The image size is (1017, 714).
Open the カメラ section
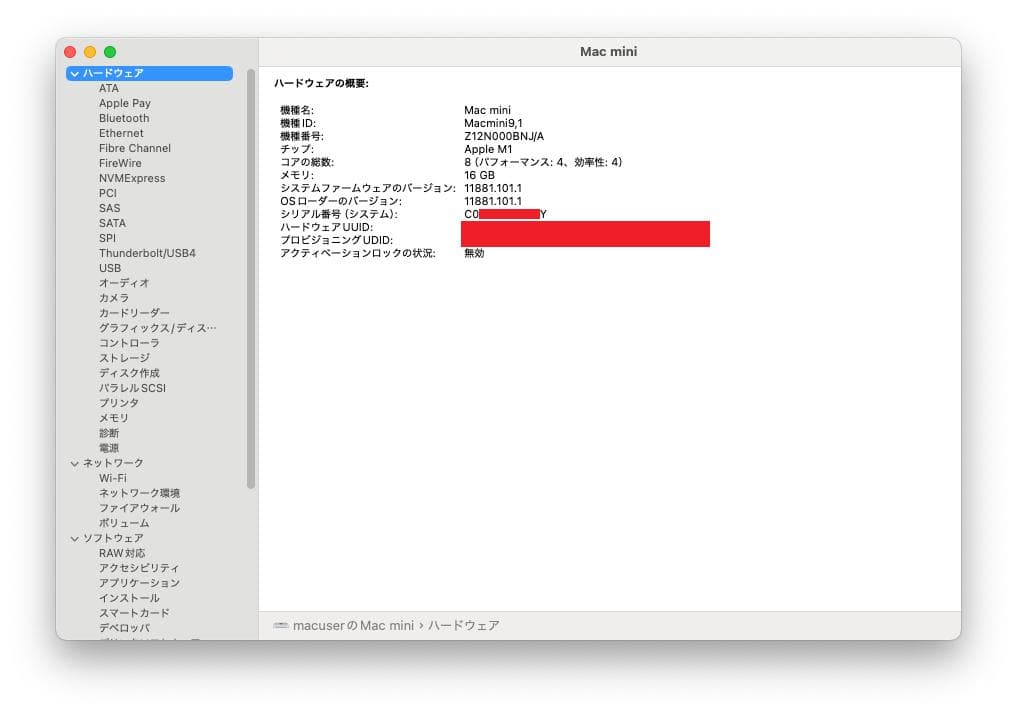pos(112,297)
